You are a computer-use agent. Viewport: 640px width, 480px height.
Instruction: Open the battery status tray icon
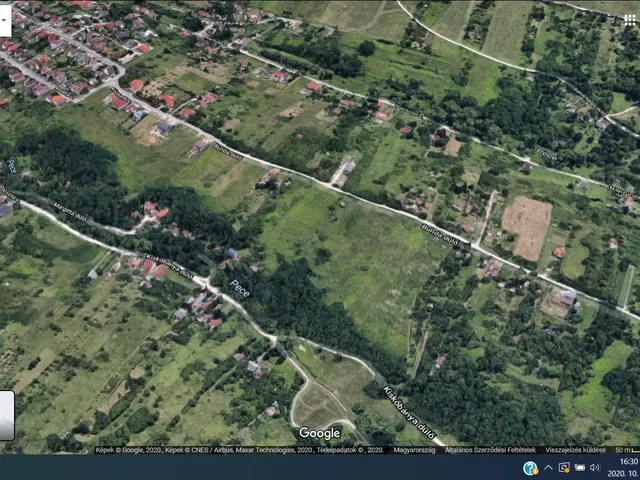[x=580, y=467]
